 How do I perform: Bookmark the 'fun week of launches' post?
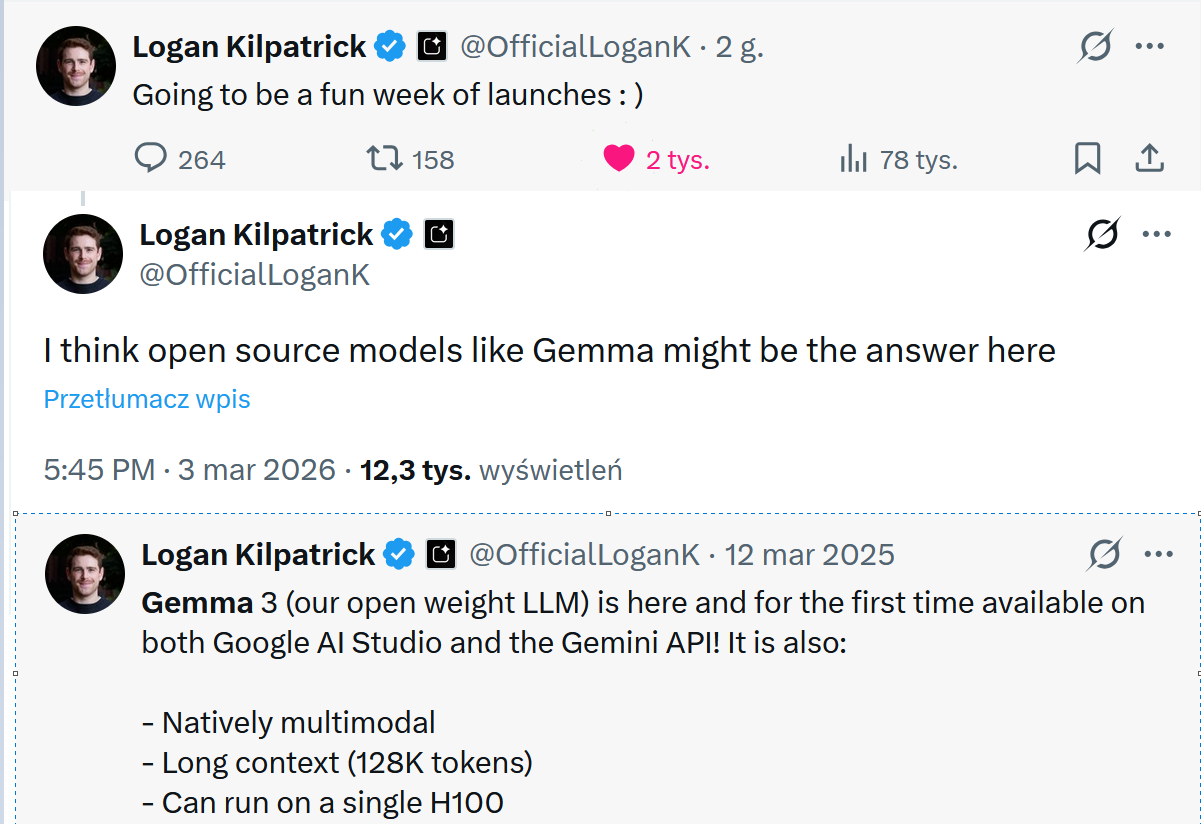(x=1087, y=158)
